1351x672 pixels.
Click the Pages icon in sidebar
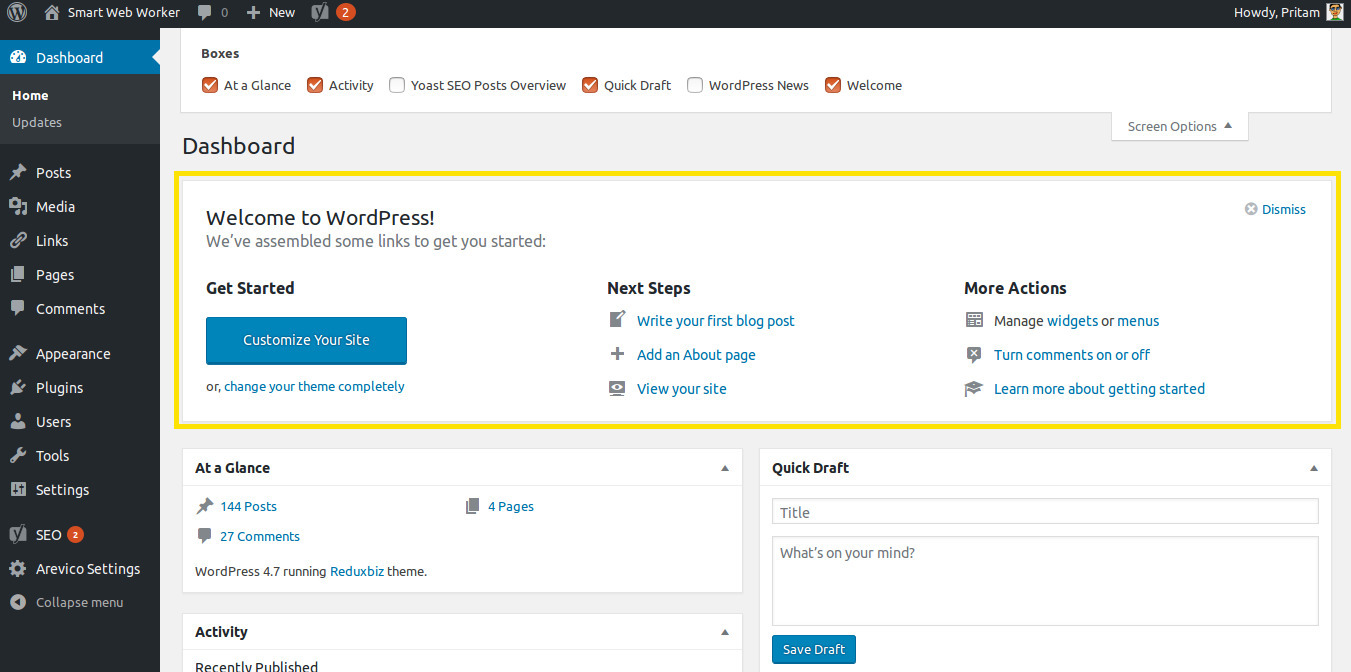18,274
